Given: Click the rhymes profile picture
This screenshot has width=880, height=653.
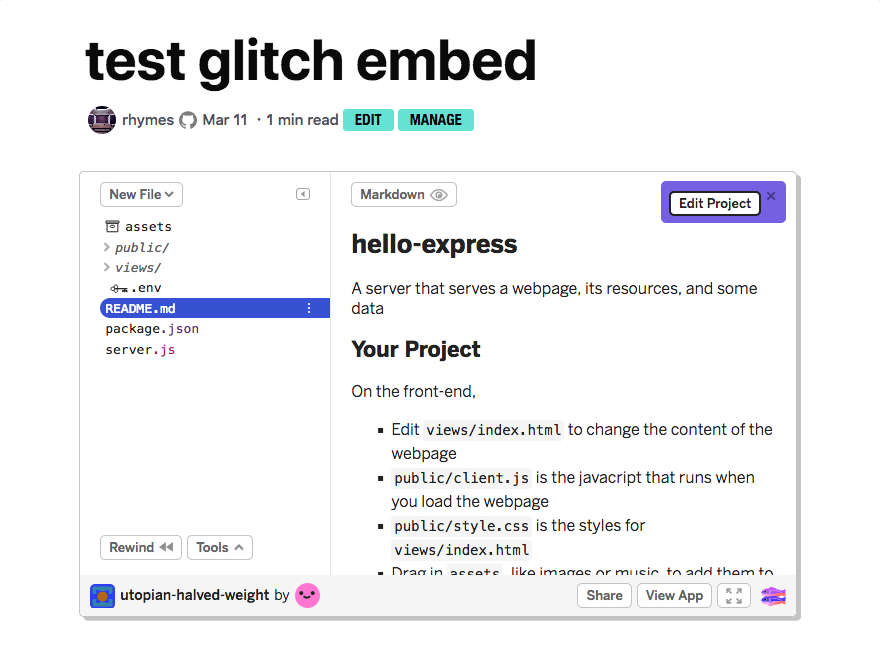Looking at the screenshot, I should pyautogui.click(x=101, y=119).
